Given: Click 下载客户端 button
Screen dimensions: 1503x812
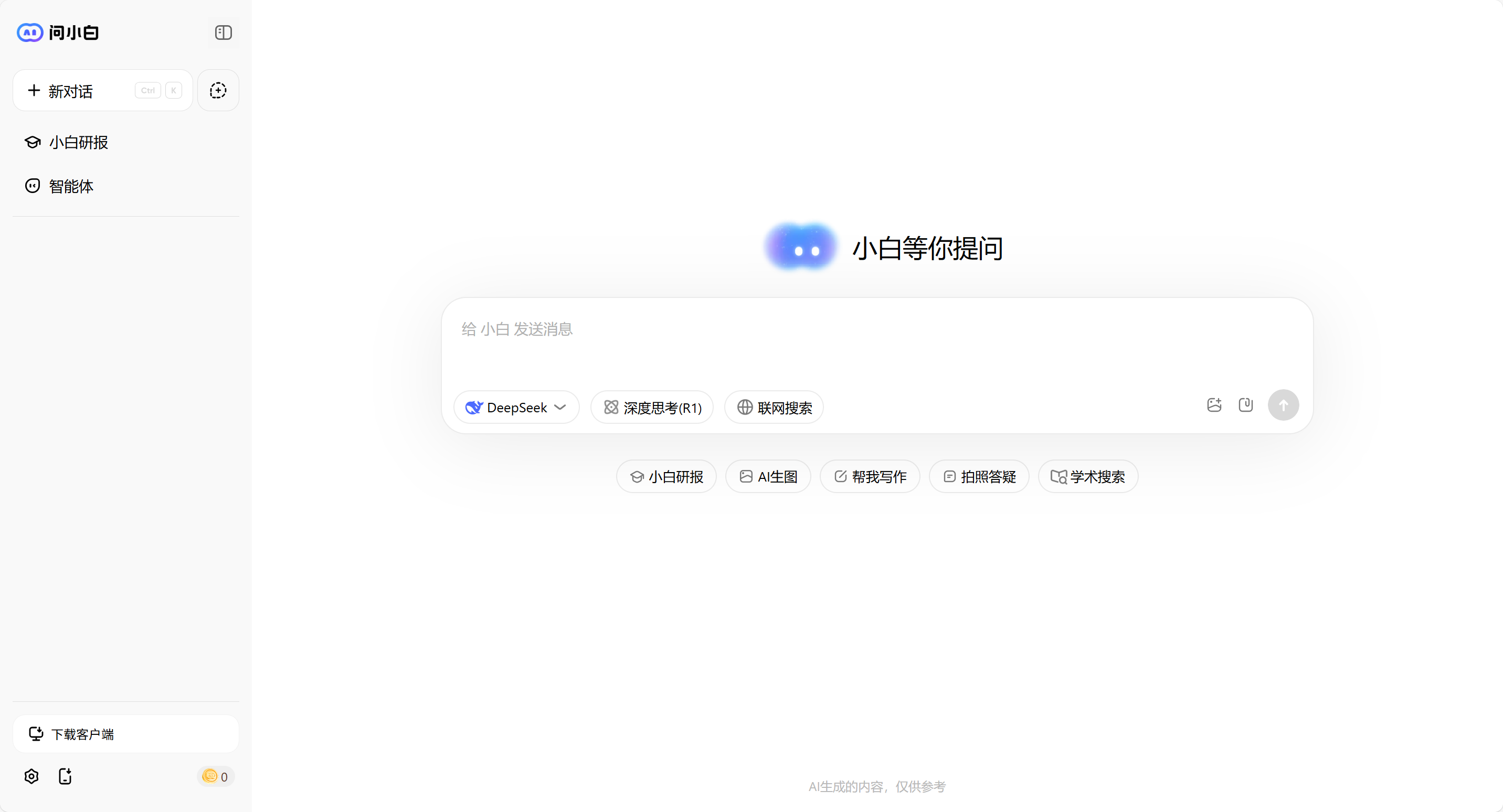Looking at the screenshot, I should [126, 734].
